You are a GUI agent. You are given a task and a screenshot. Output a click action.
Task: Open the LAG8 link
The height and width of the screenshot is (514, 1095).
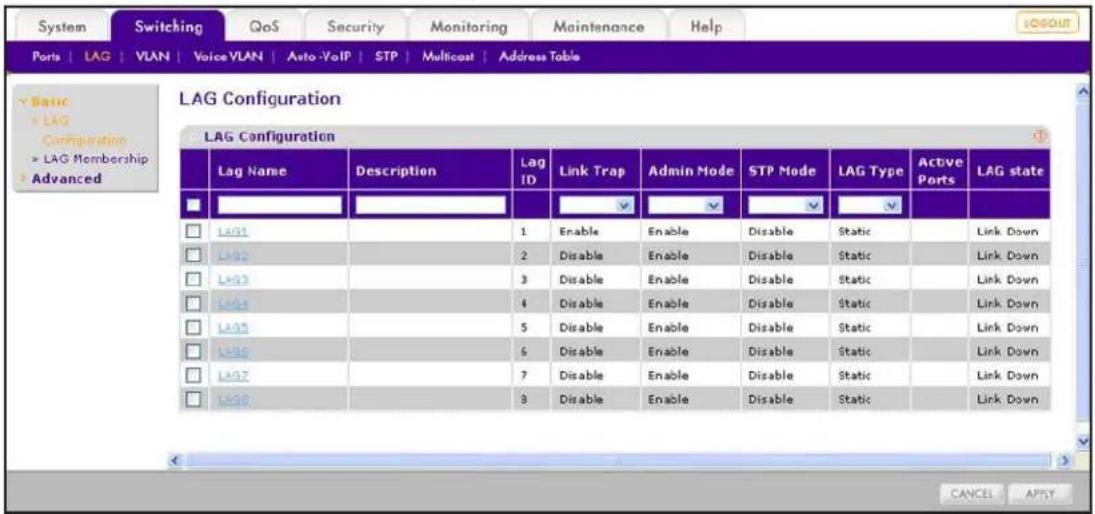point(233,399)
